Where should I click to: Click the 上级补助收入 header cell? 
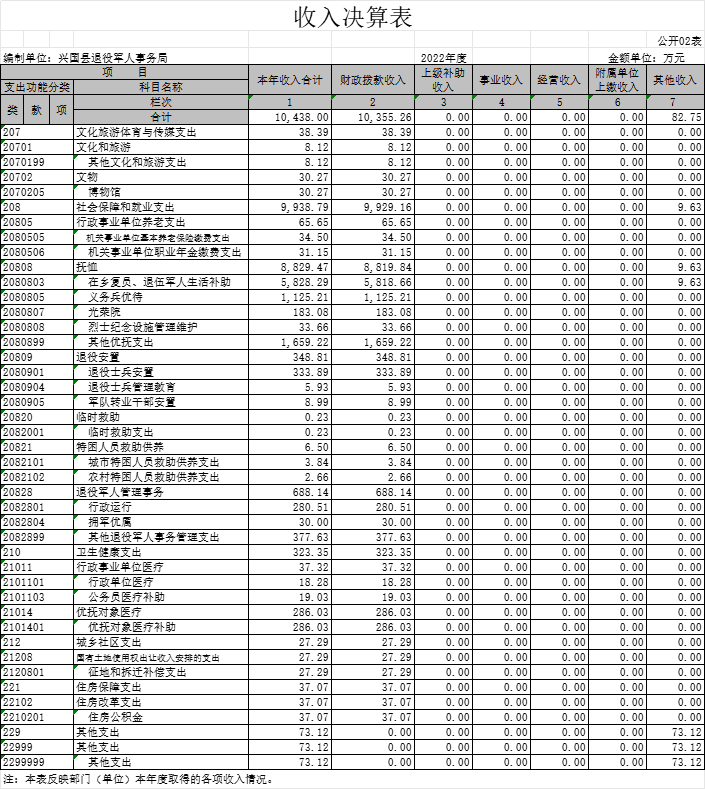pos(443,79)
